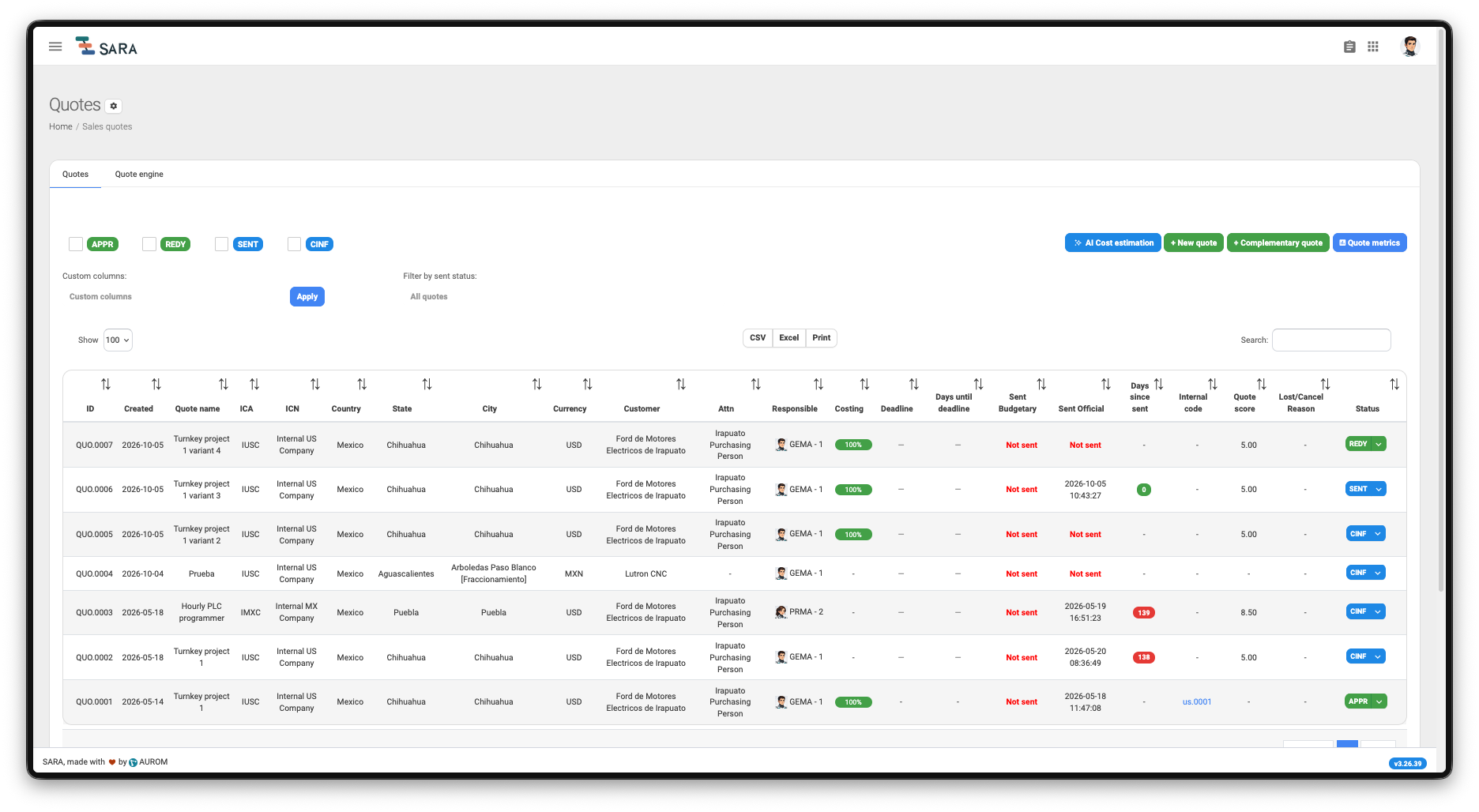
Task: Click the Complementary quote button
Action: click(1278, 243)
